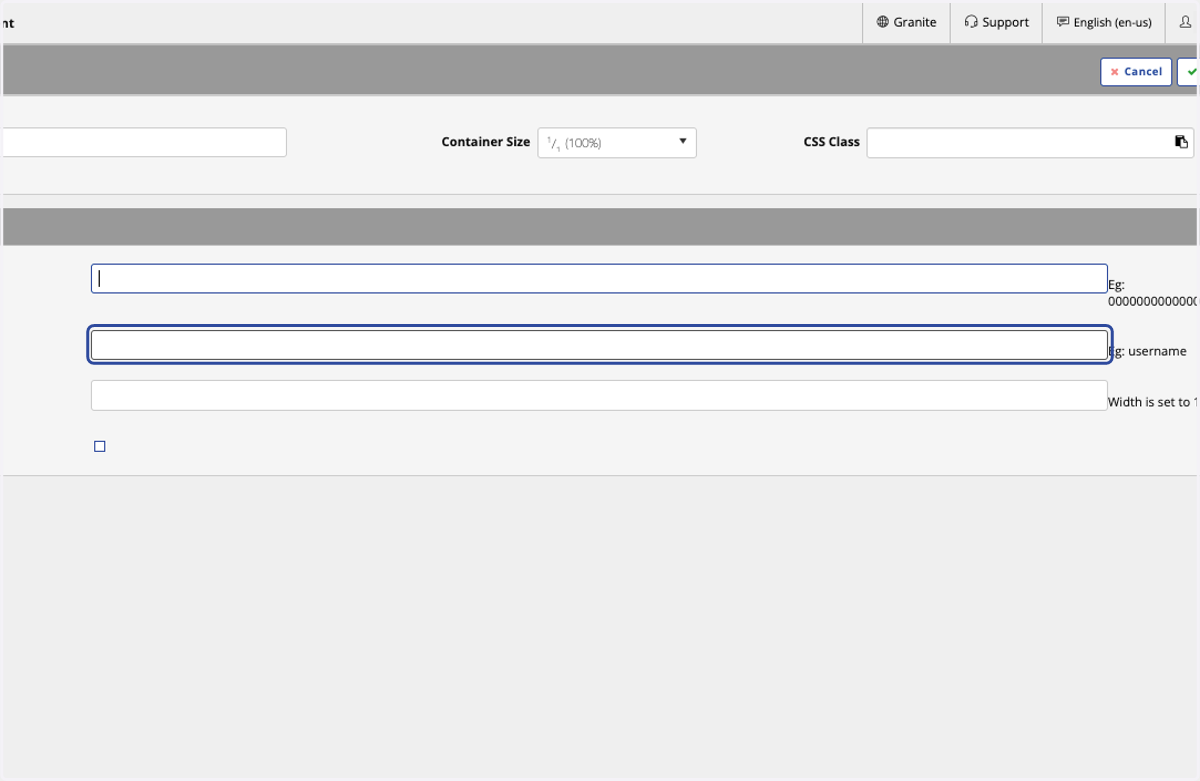Click the text field left of Container Size
Screen dimensions: 1200x781
[x=144, y=142]
